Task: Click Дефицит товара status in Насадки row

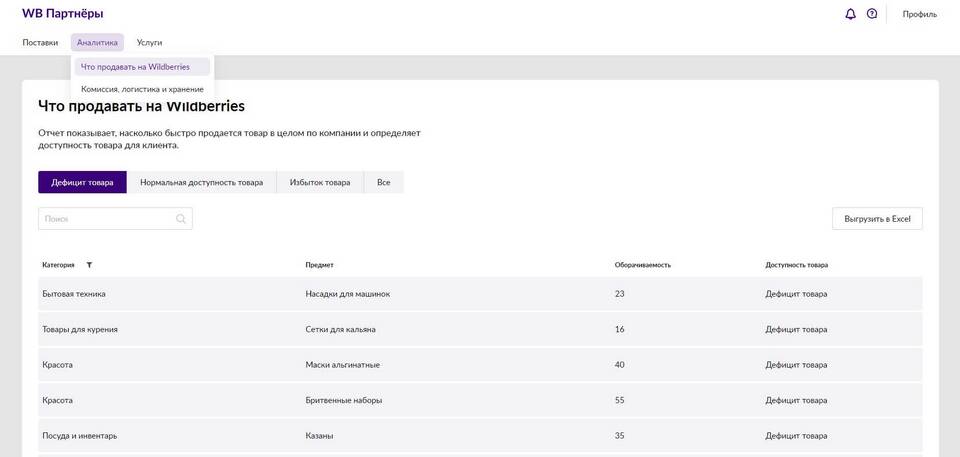Action: click(x=797, y=294)
